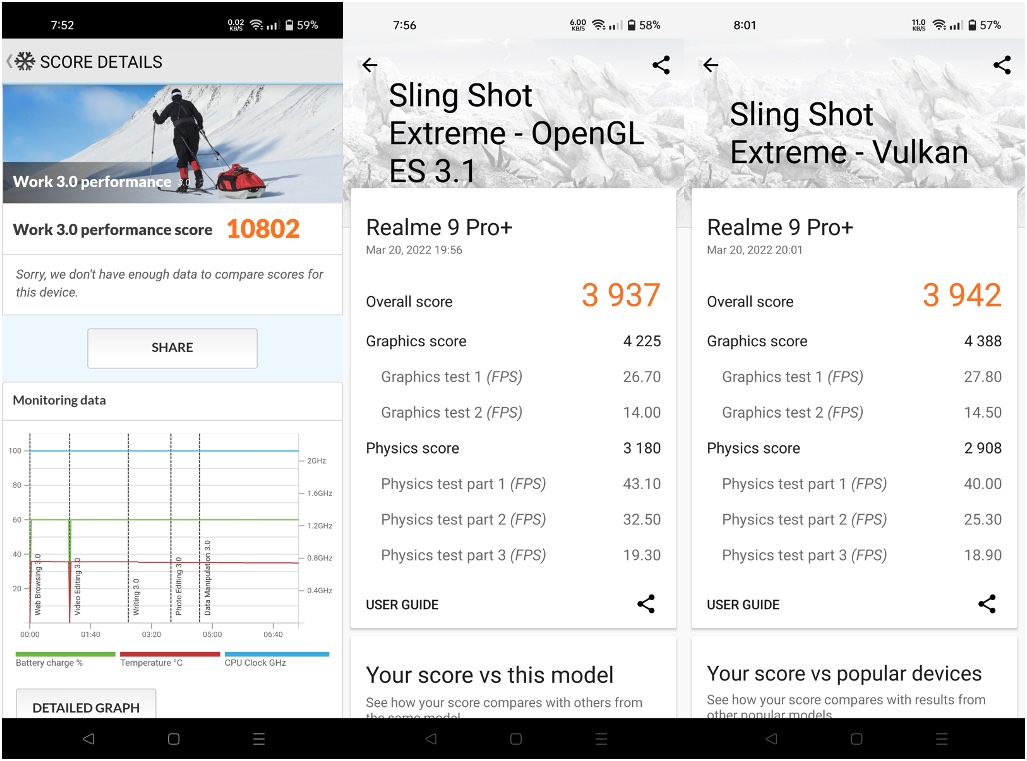Tap Android back triangle on PCMark screen

tap(88, 739)
